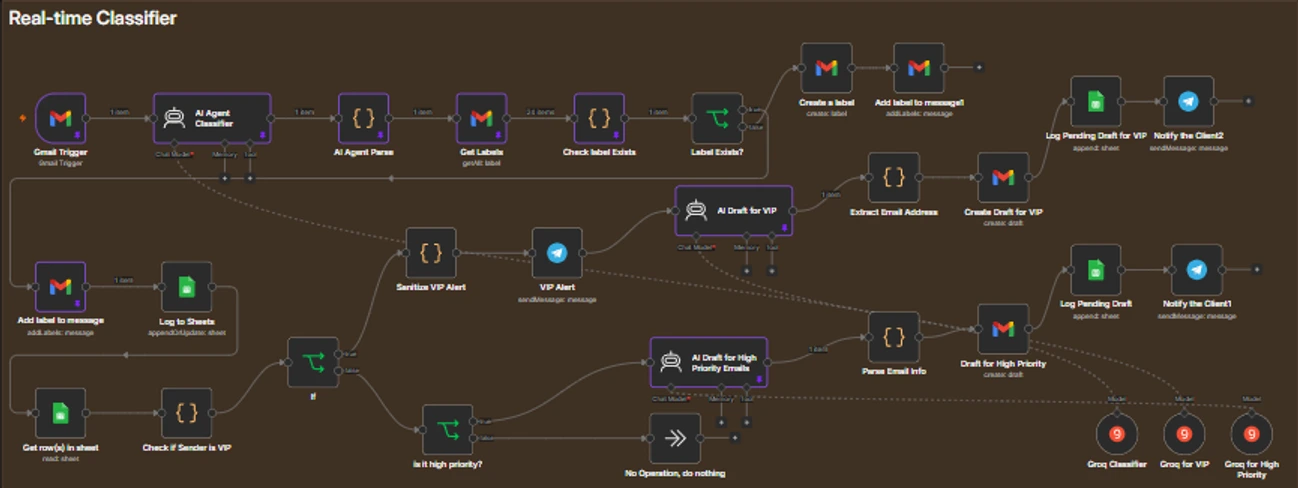
Task: Open the Sanitize VIP Alert code node
Action: pos(431,253)
